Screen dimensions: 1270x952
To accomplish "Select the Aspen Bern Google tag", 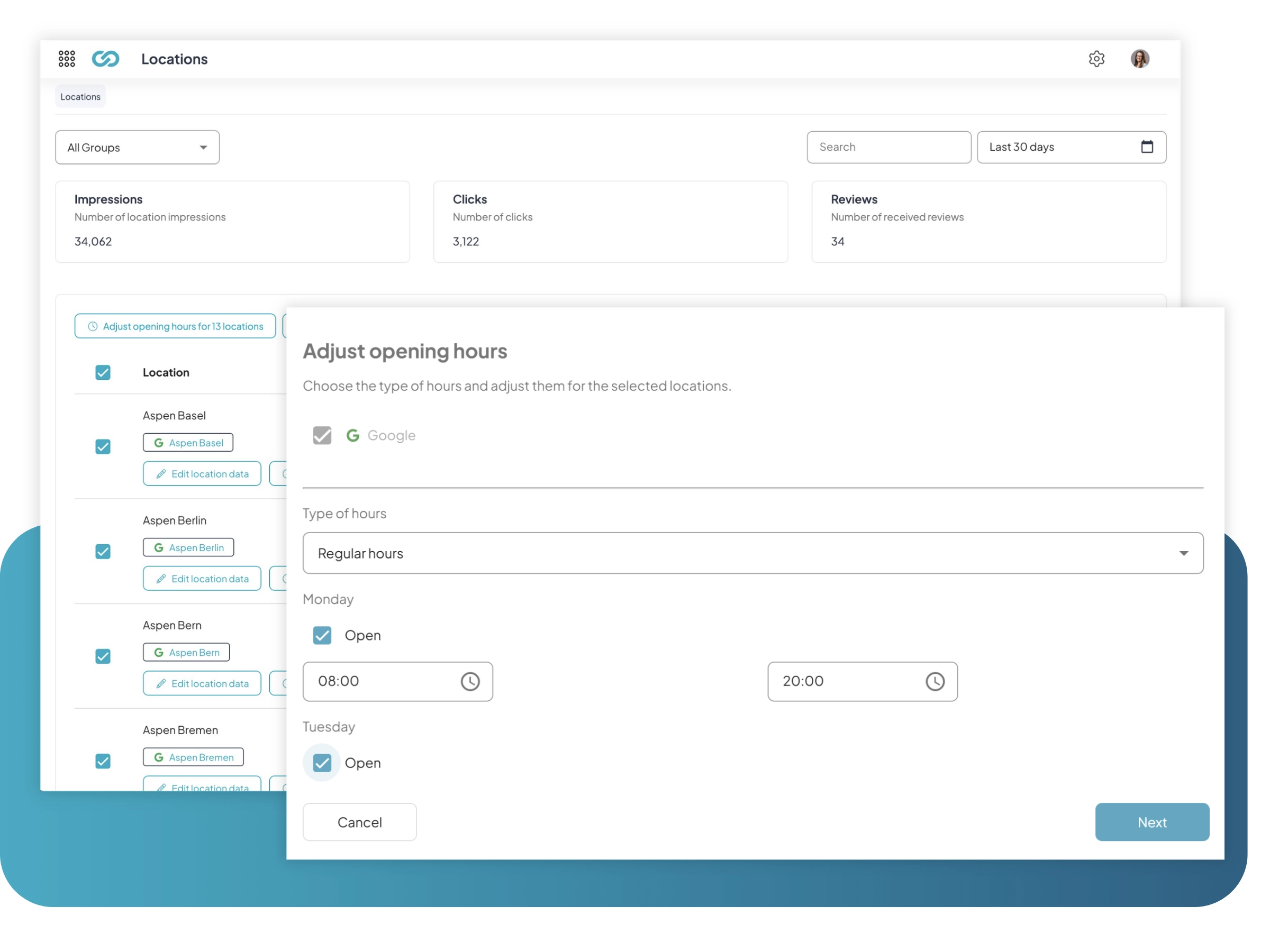I will (186, 653).
